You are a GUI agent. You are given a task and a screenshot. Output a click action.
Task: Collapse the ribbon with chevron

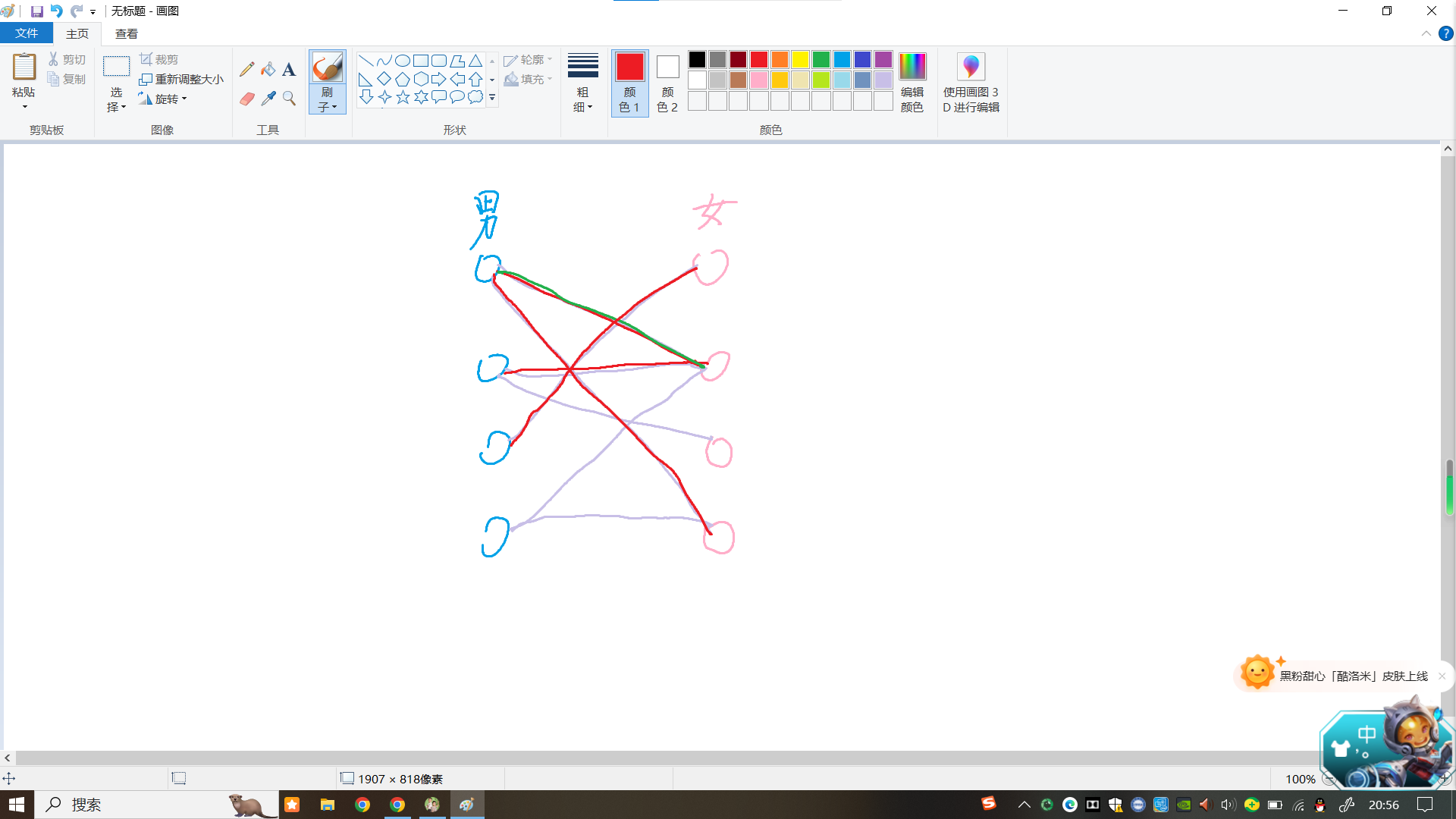[1426, 33]
